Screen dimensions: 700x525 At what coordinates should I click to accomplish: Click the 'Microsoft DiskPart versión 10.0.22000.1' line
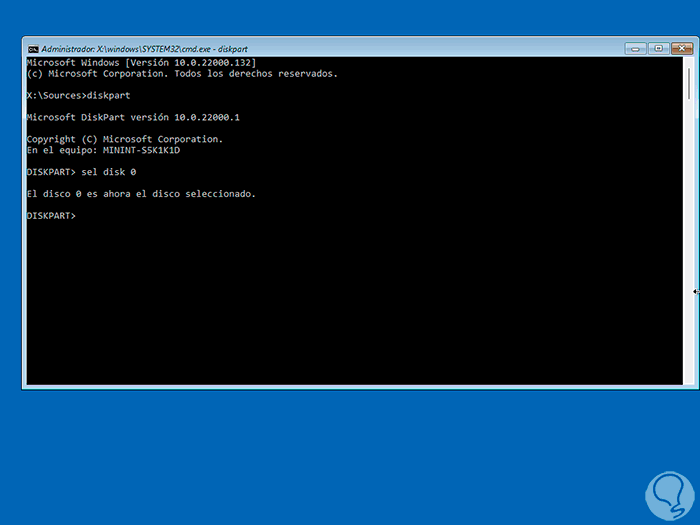click(x=133, y=117)
